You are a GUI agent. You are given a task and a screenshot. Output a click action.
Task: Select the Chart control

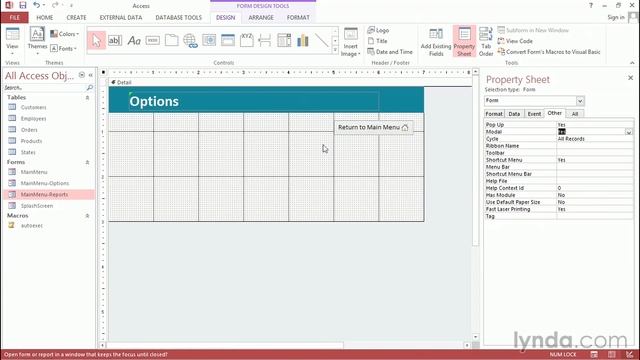tap(303, 40)
